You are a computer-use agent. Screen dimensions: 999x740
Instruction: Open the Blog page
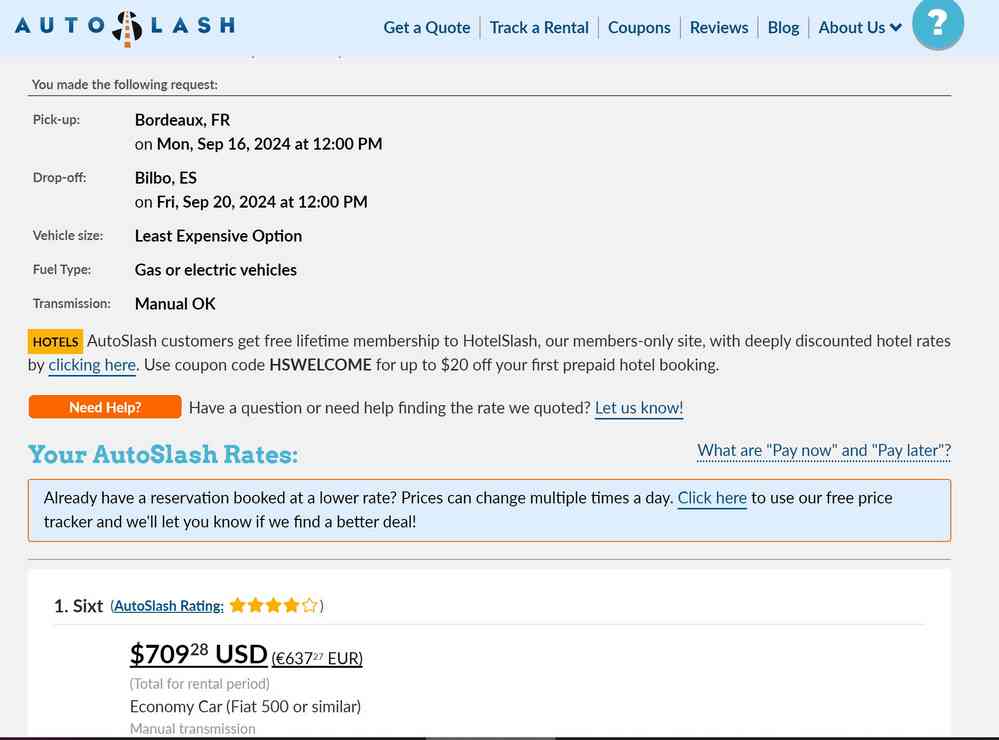pyautogui.click(x=783, y=27)
